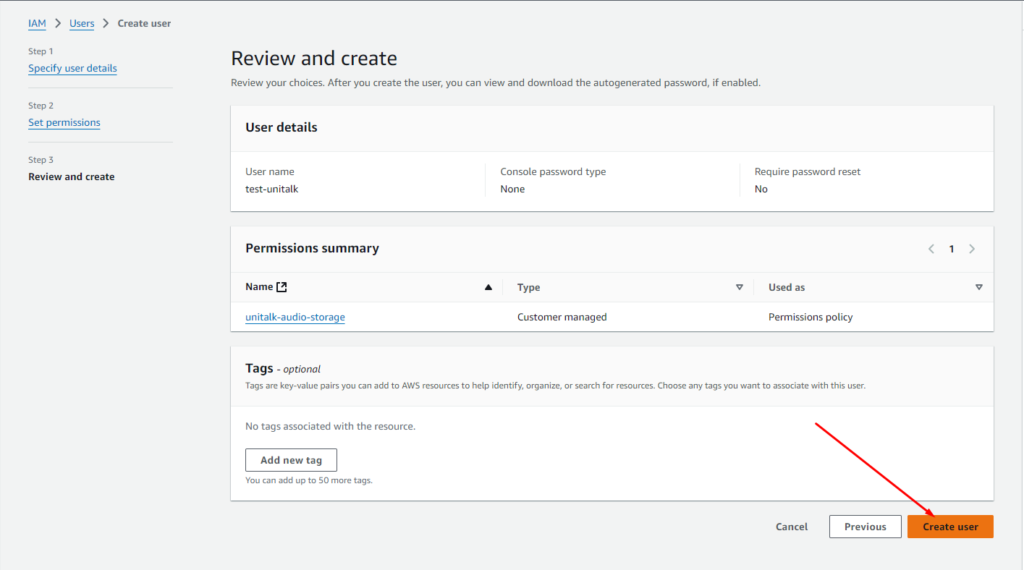Select page 1 in permissions pagination

coord(951,249)
